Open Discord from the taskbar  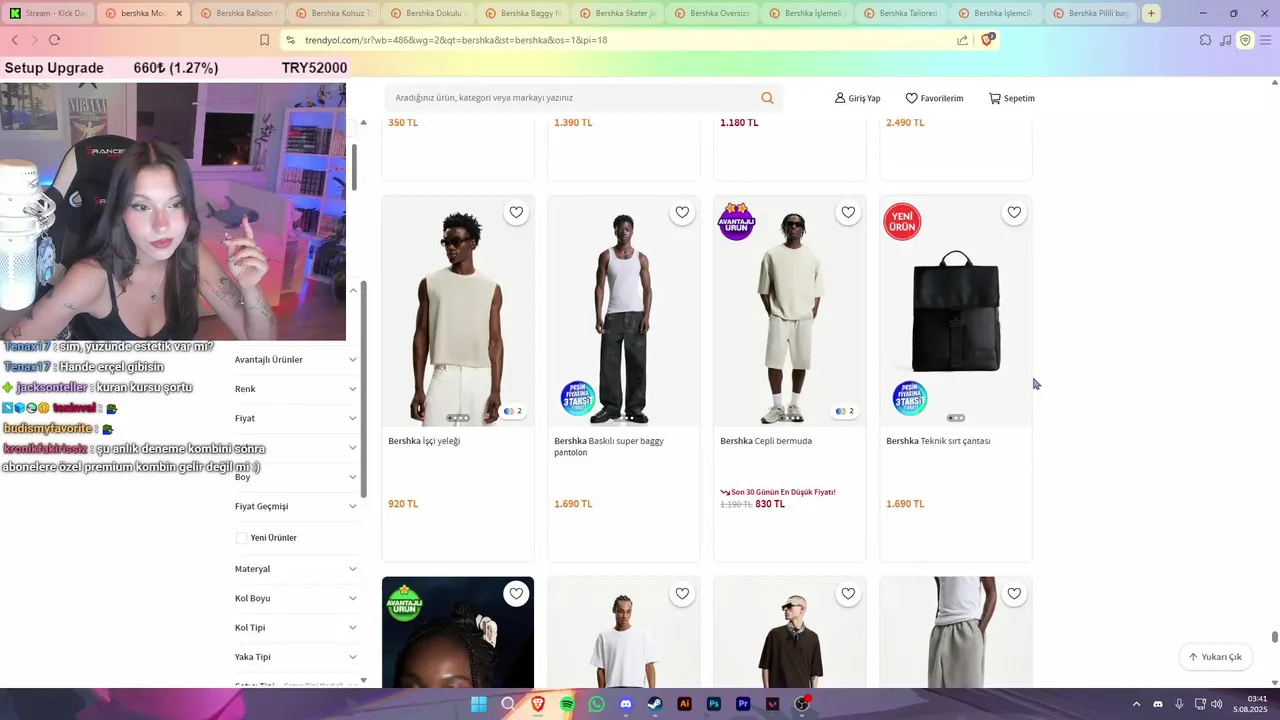click(626, 704)
